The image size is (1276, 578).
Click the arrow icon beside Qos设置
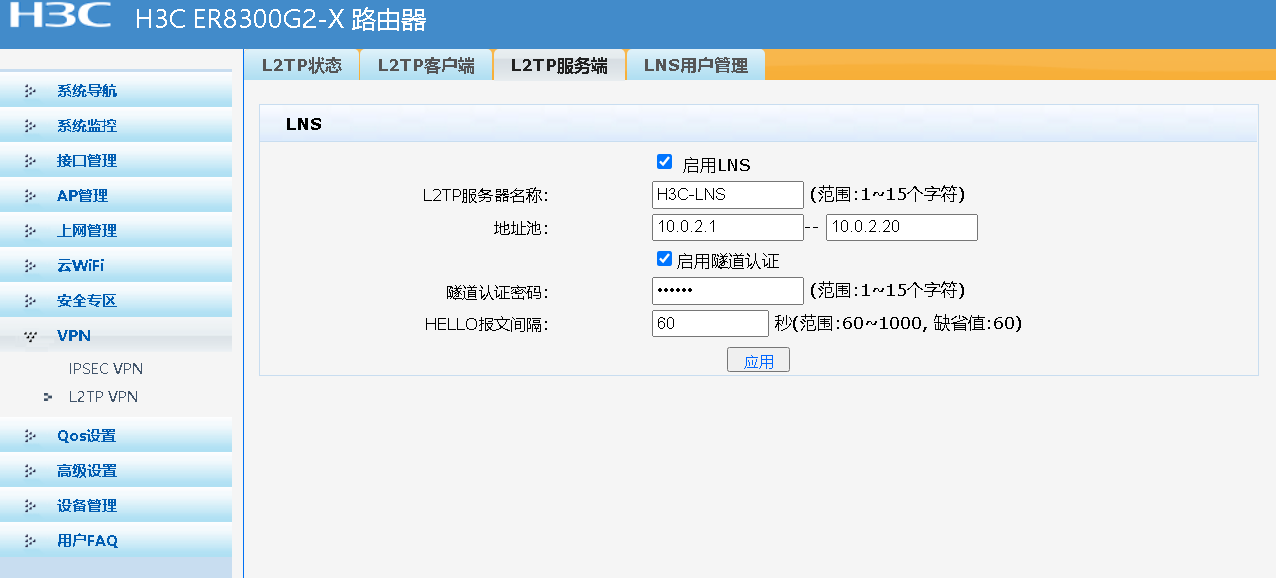click(x=31, y=436)
